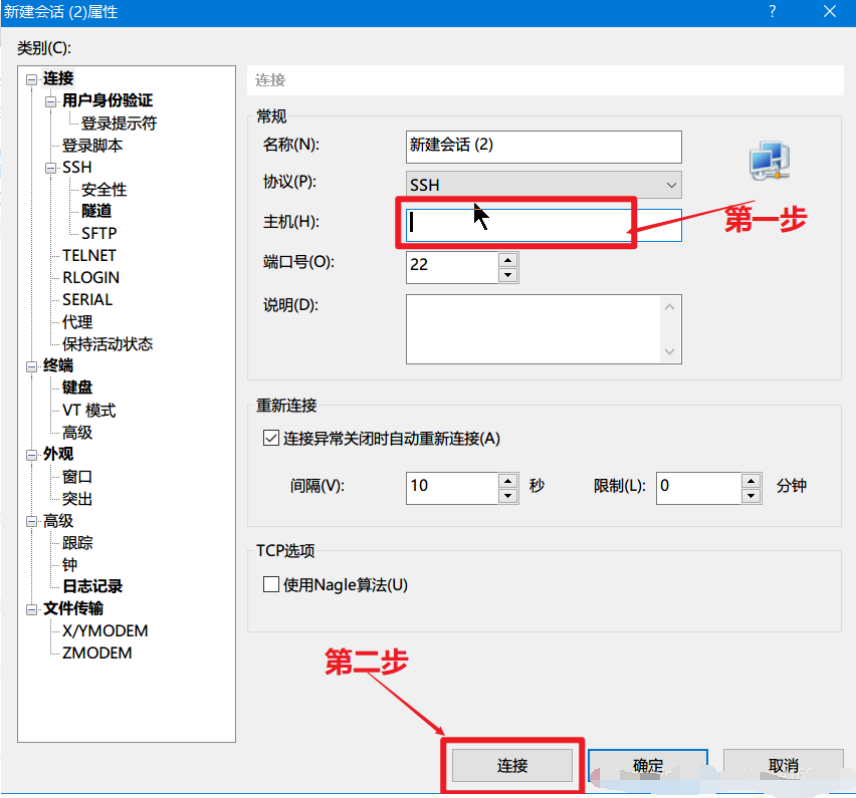Select 跟踪 in the category tree

77,543
